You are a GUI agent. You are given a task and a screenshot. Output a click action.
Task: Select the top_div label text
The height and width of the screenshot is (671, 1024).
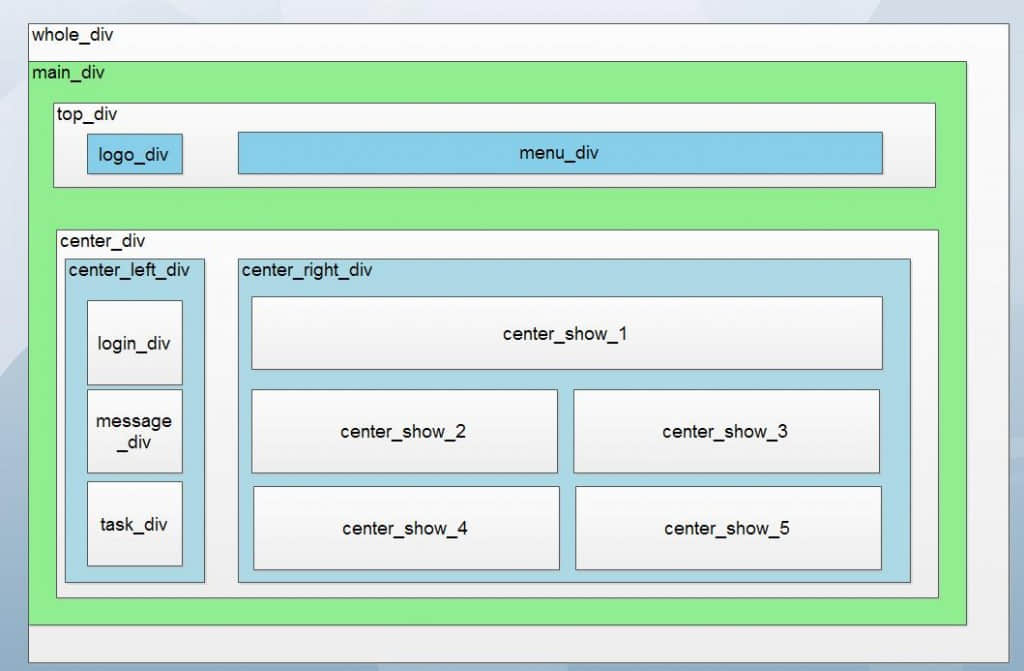87,115
